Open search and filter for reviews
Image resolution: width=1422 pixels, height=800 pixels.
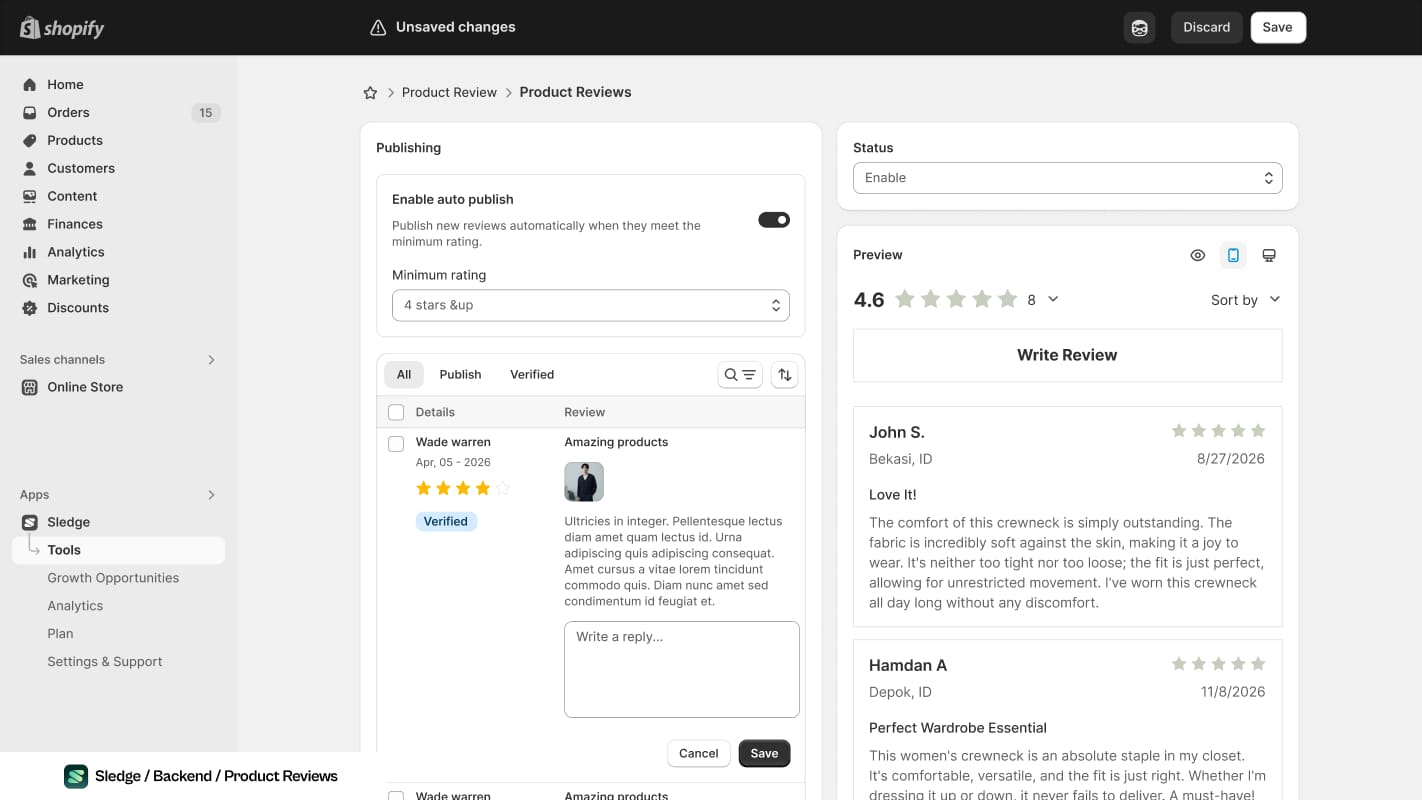(x=740, y=375)
